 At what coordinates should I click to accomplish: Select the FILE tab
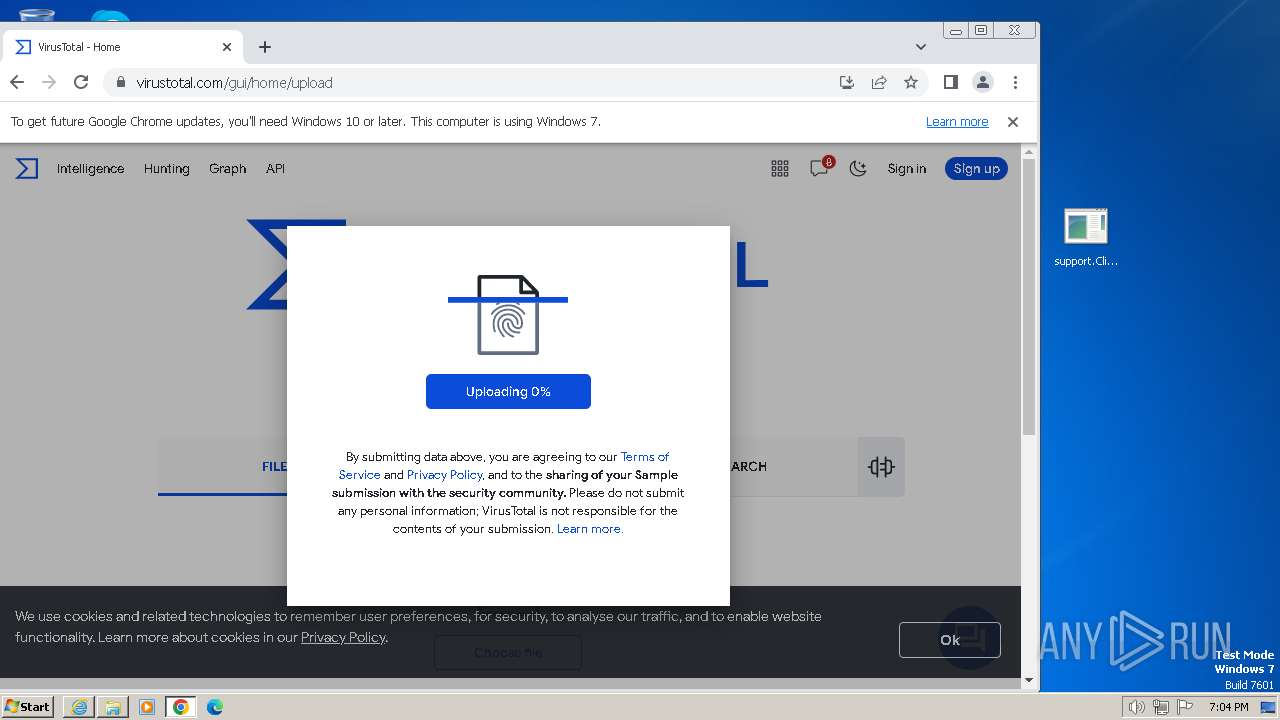[x=274, y=467]
